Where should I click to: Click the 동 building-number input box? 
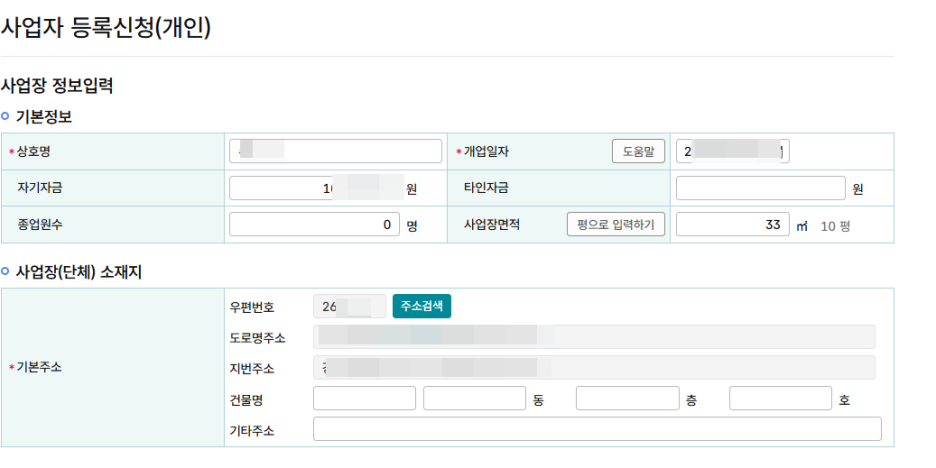click(474, 399)
